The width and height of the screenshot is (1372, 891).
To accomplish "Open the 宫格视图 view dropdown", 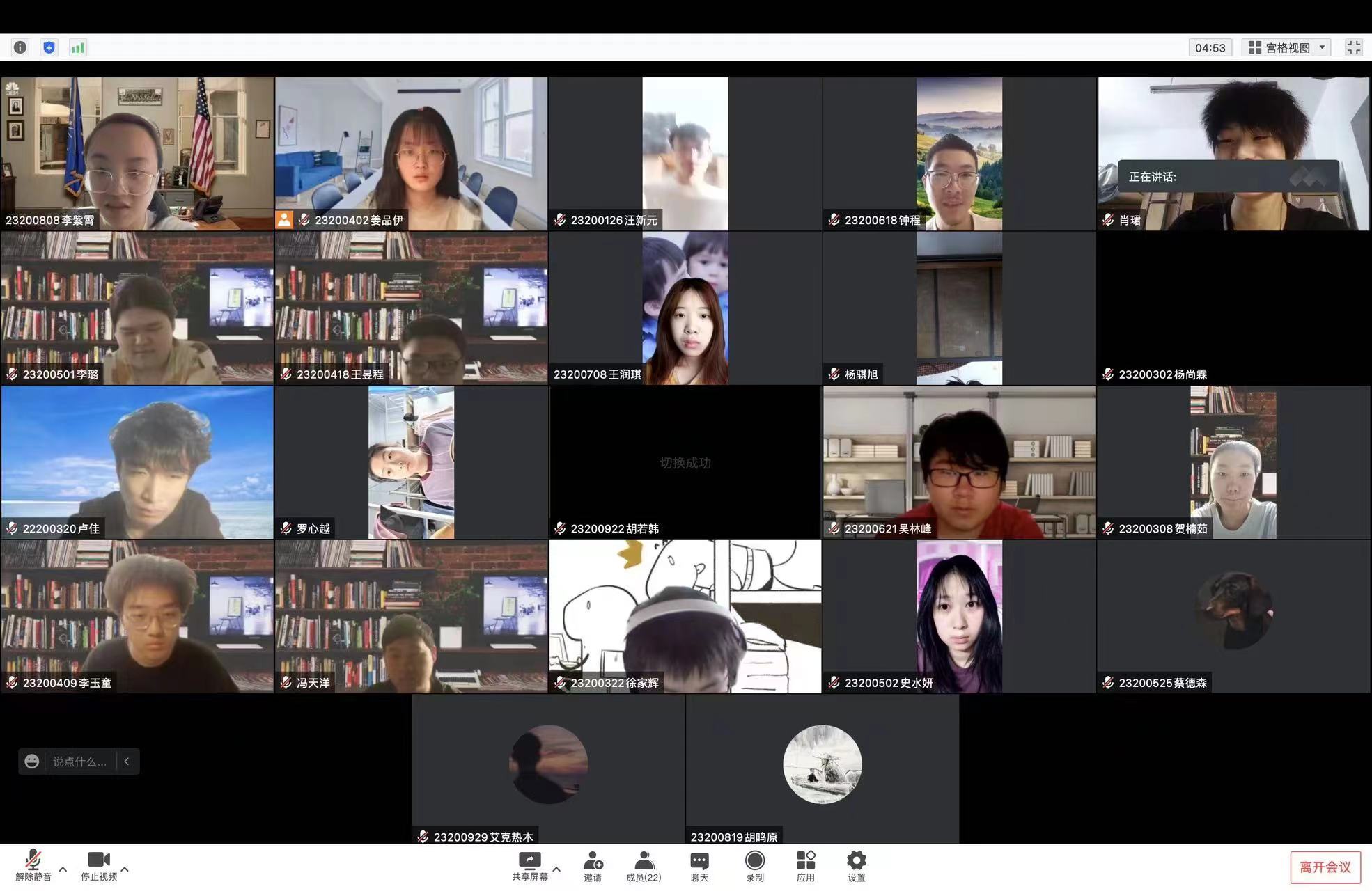I will 1286,47.
